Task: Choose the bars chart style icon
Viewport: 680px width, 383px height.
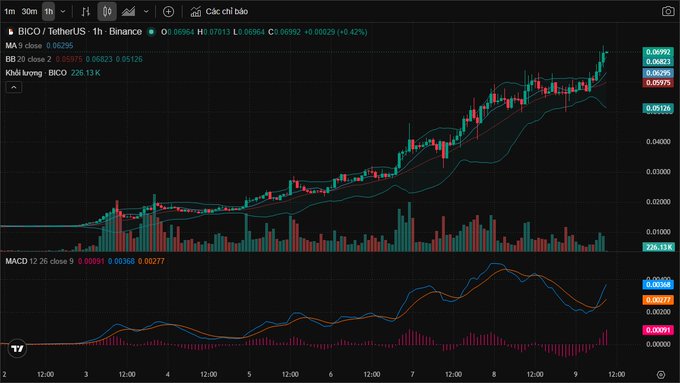Action: coord(85,12)
